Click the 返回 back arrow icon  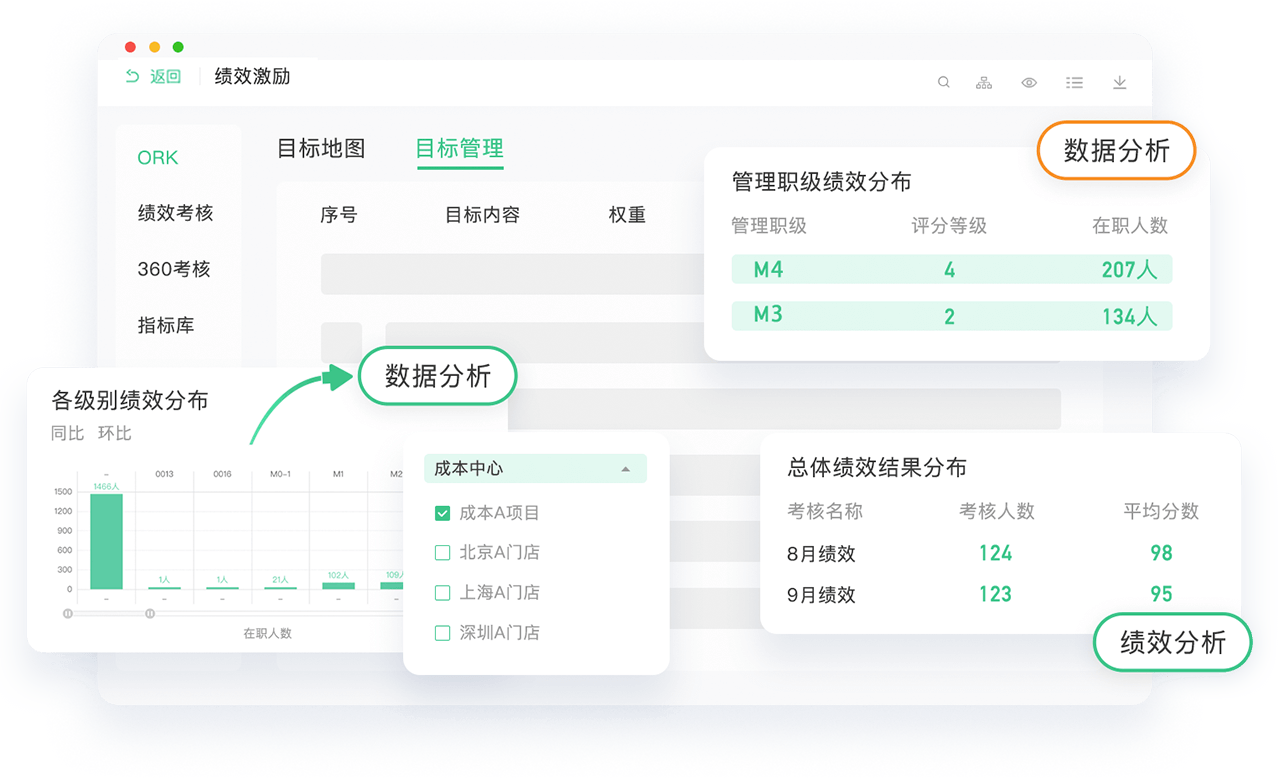coord(132,77)
